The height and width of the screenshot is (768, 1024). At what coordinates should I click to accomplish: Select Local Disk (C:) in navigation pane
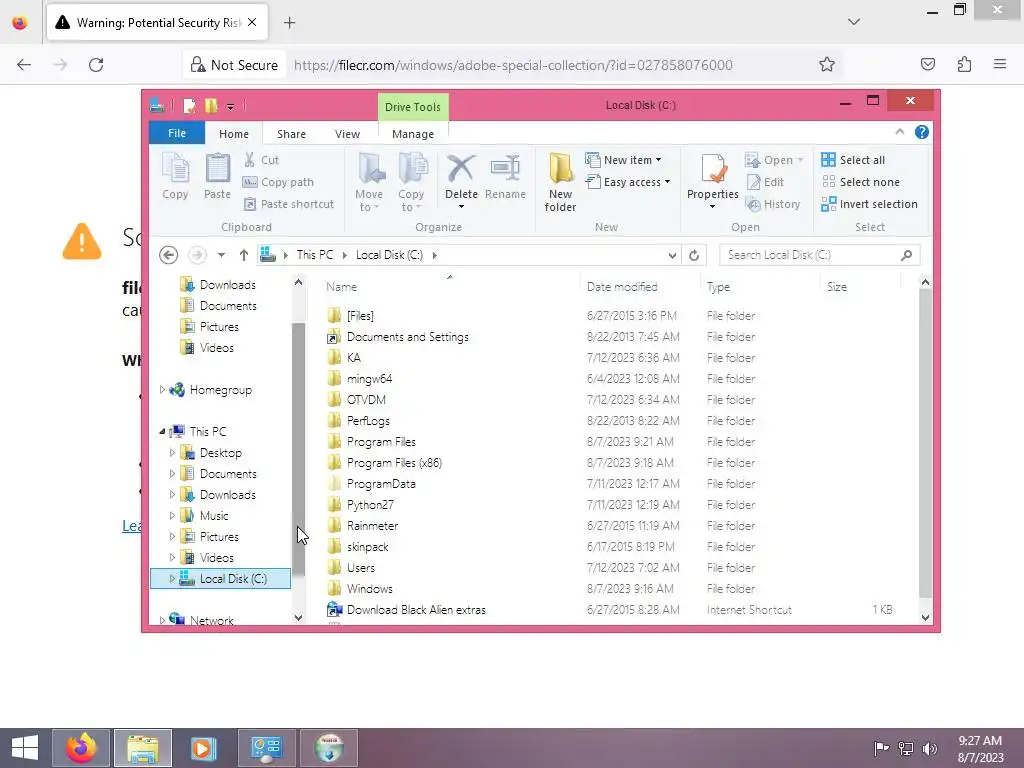(220, 579)
